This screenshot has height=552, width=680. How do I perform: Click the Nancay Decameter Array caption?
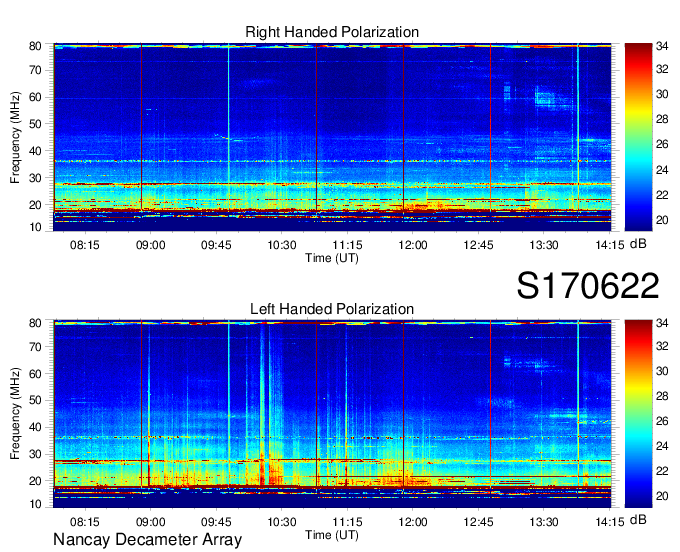pyautogui.click(x=147, y=540)
